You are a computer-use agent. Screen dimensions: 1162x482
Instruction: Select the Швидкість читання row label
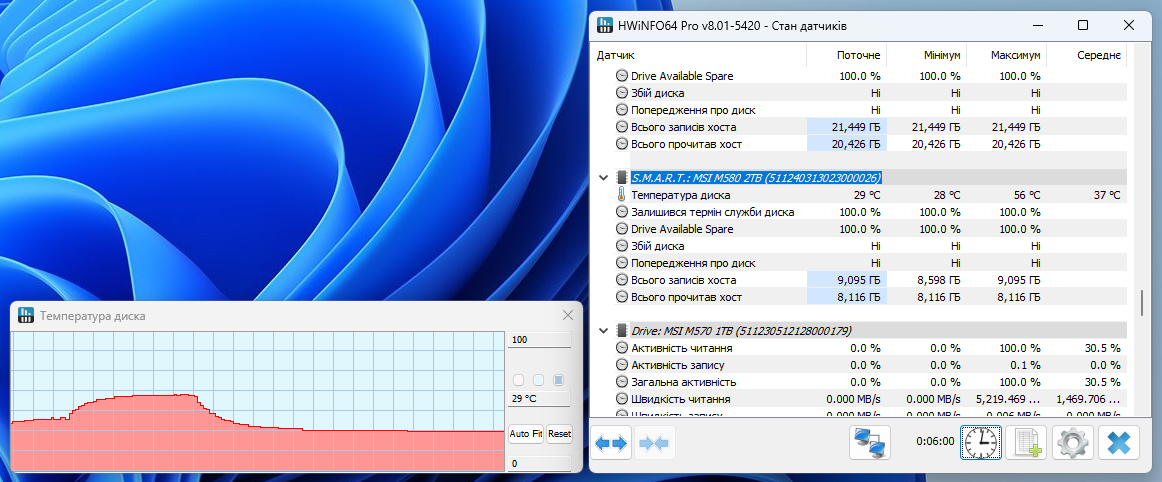pyautogui.click(x=682, y=399)
